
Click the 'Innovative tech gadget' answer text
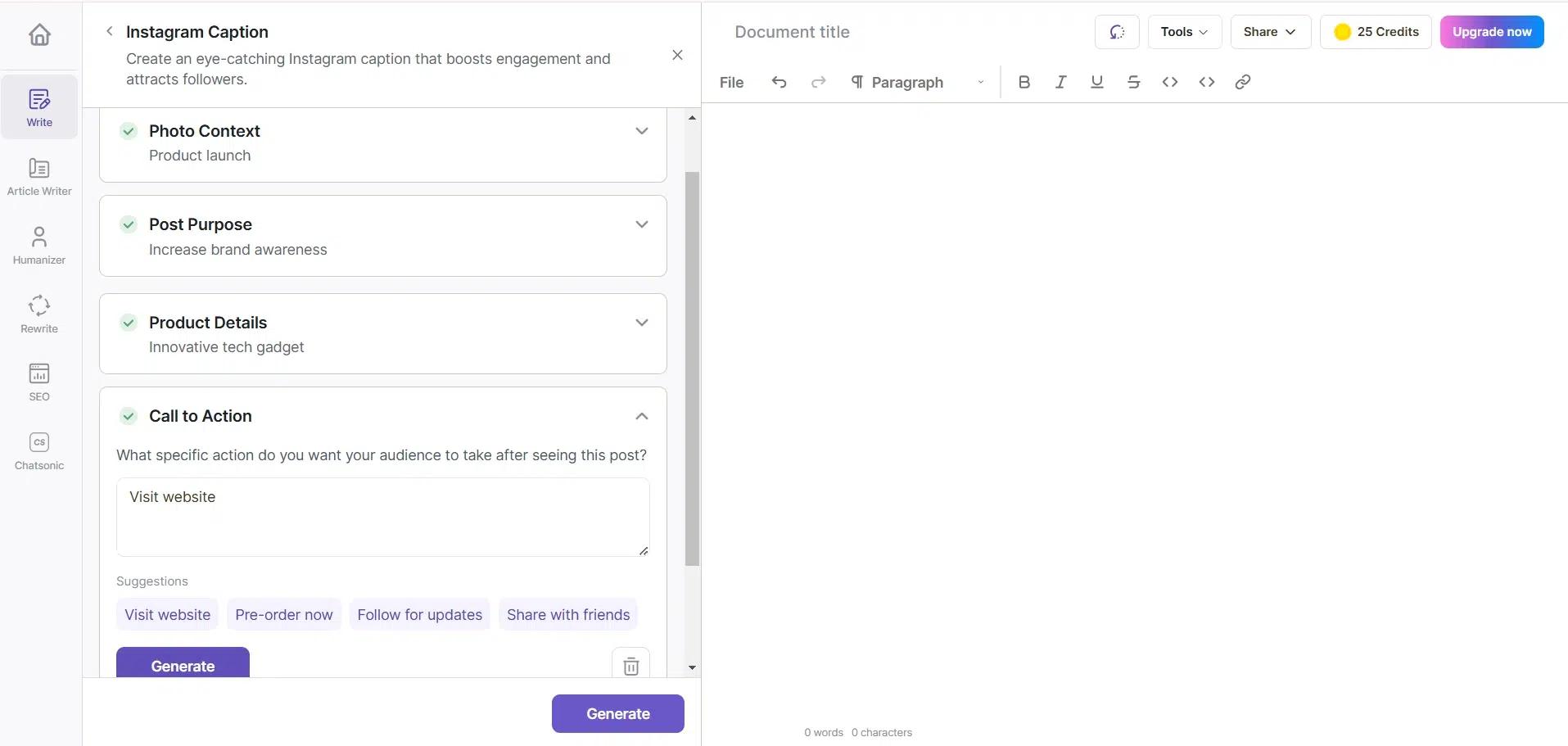(226, 347)
